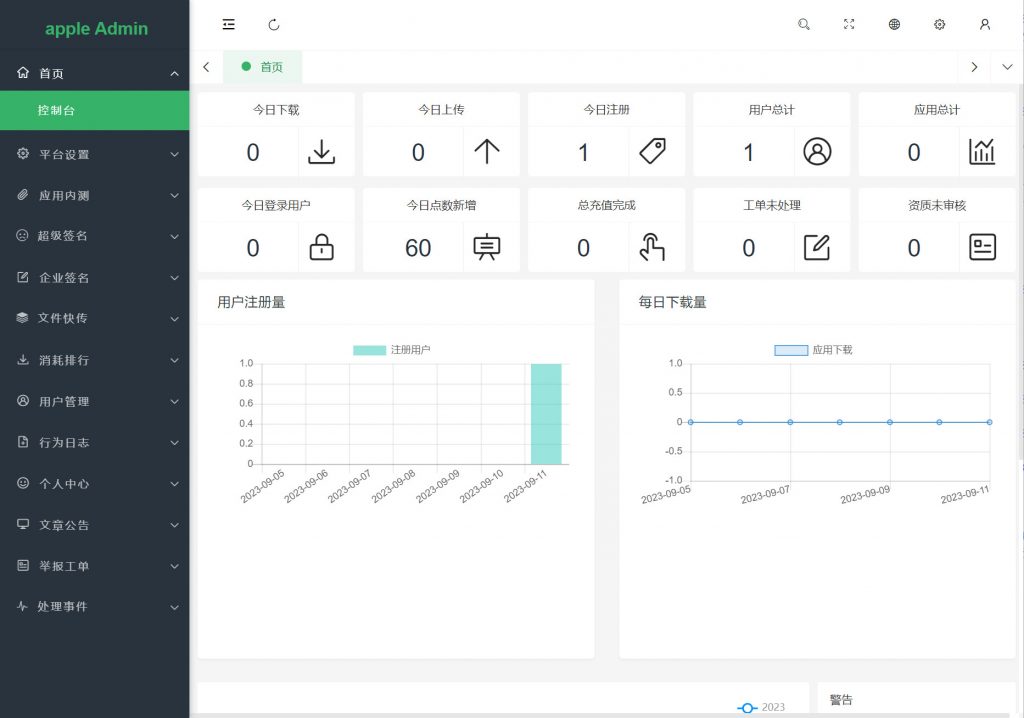Expand the 用户管理 sidebar menu

pyautogui.click(x=94, y=401)
